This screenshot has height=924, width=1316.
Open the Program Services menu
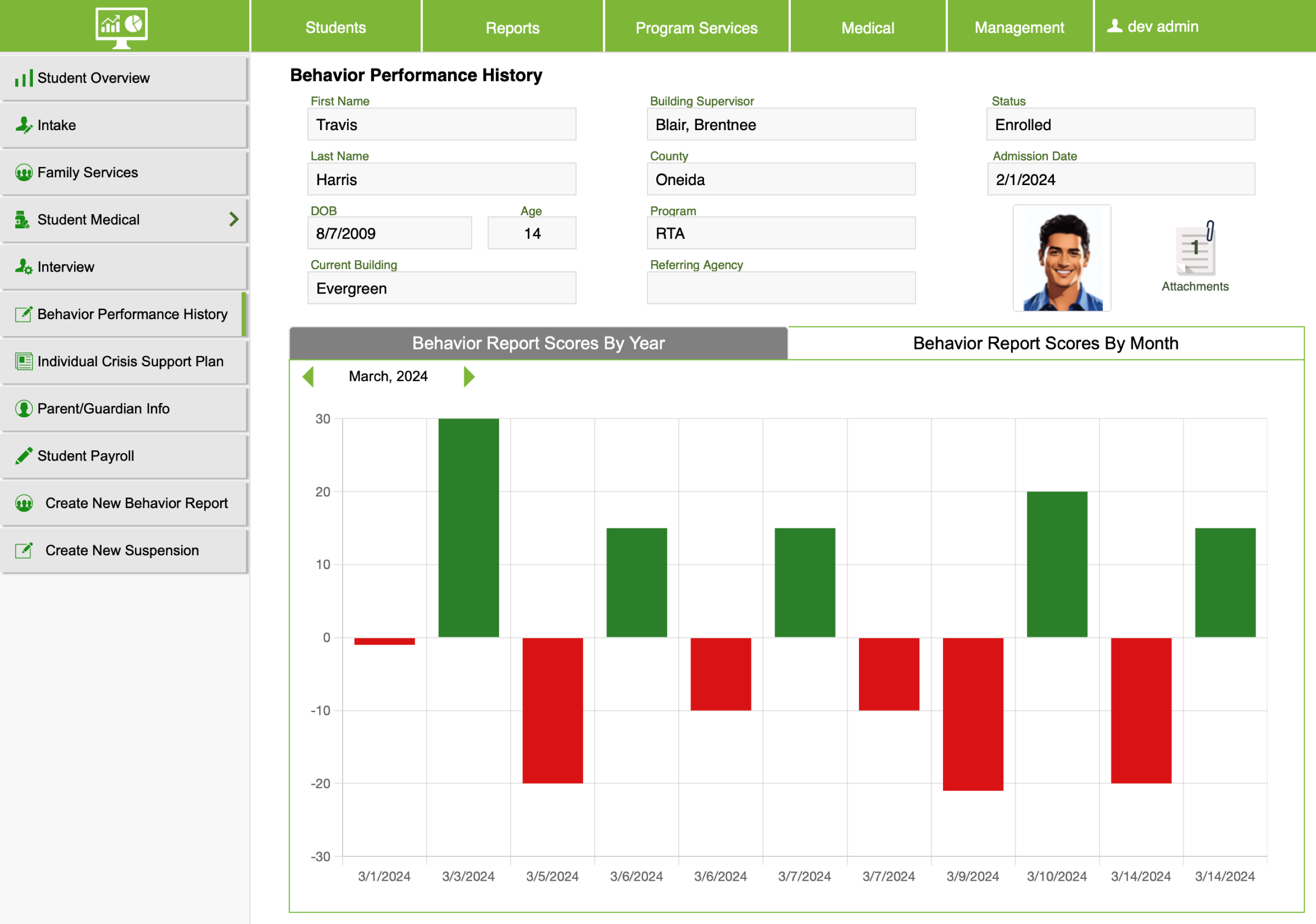(697, 27)
